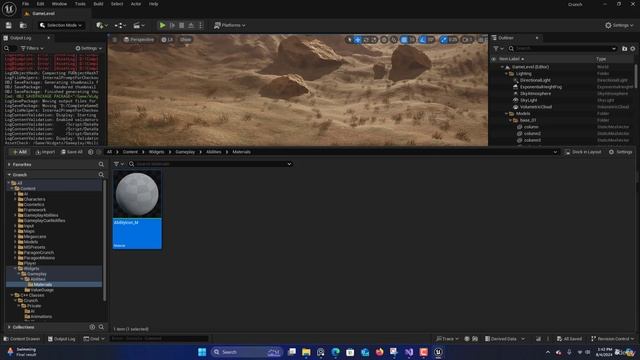This screenshot has height=360, width=640.
Task: Open the quick add actor menu in the toolbar
Action: pyautogui.click(x=102, y=25)
